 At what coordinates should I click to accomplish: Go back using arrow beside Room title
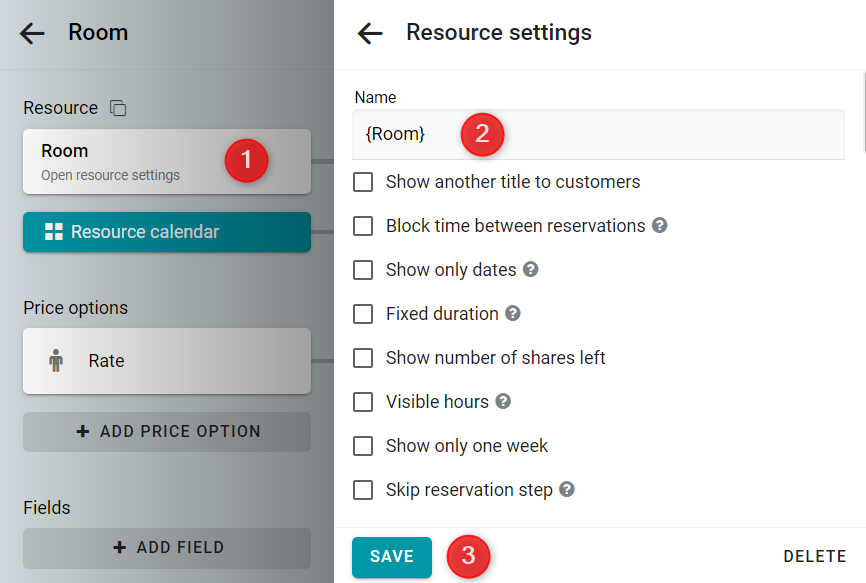32,33
